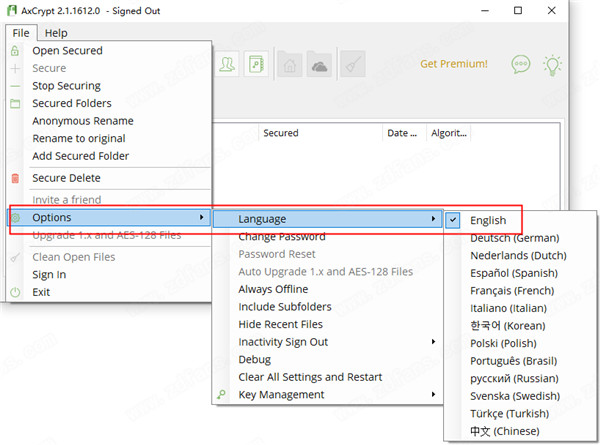The image size is (600, 445).
Task: Click the home folder toolbar icon
Action: pos(290,64)
